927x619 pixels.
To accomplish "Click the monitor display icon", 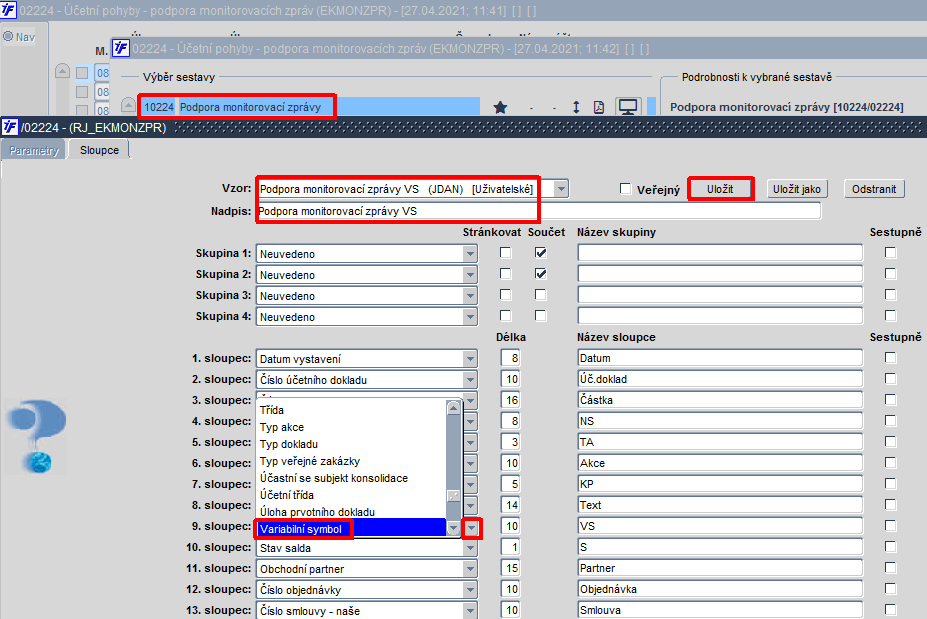I will 627,107.
